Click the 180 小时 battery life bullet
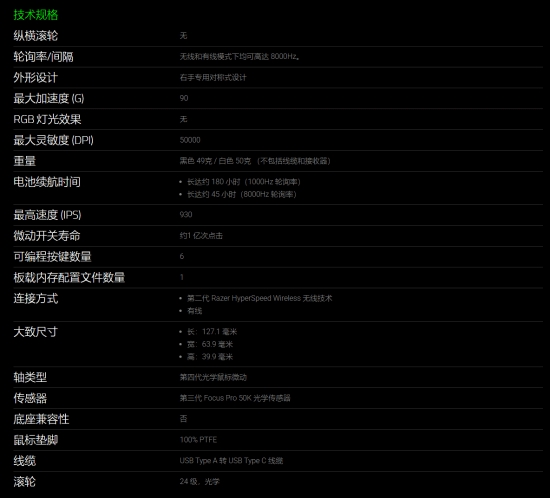 click(244, 182)
